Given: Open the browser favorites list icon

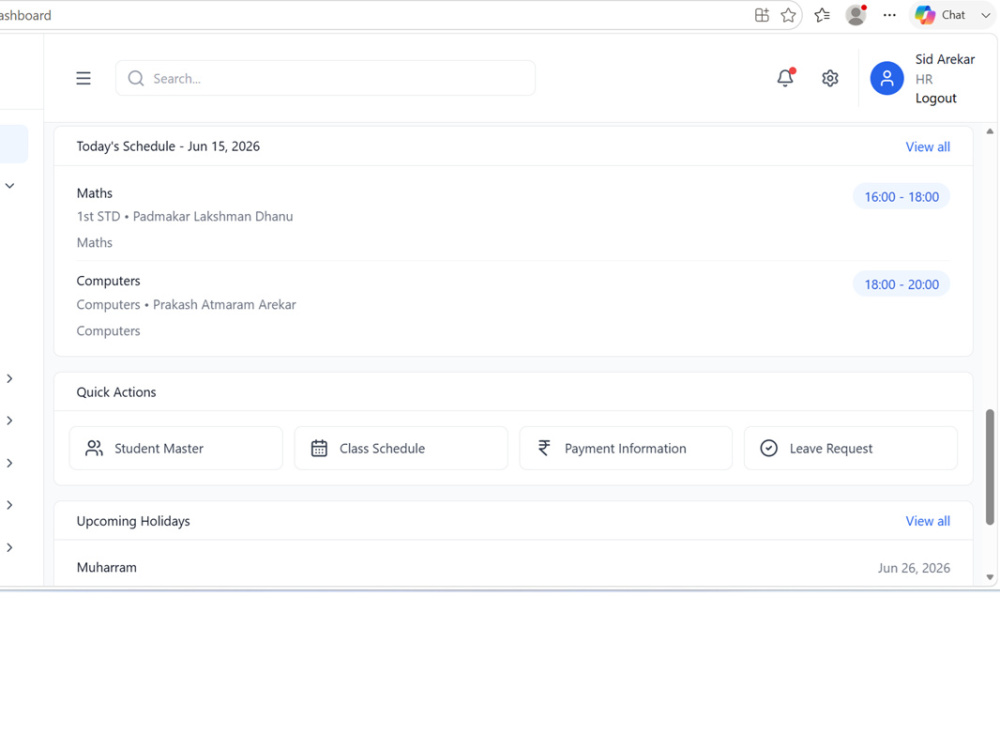Looking at the screenshot, I should [x=822, y=15].
